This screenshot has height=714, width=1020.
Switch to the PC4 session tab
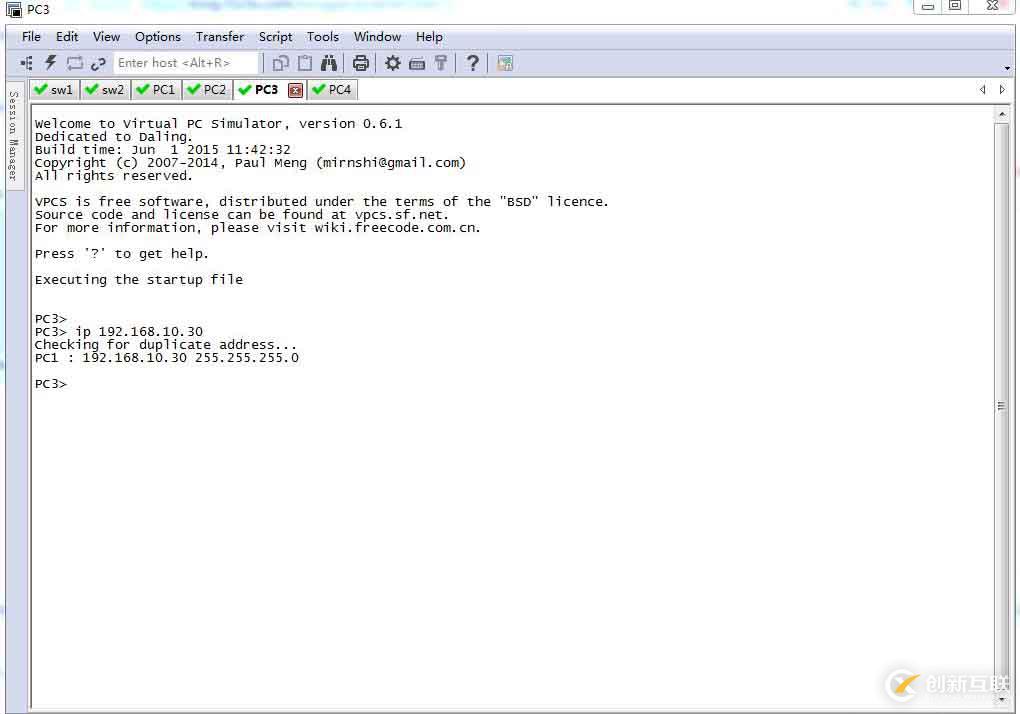[332, 90]
